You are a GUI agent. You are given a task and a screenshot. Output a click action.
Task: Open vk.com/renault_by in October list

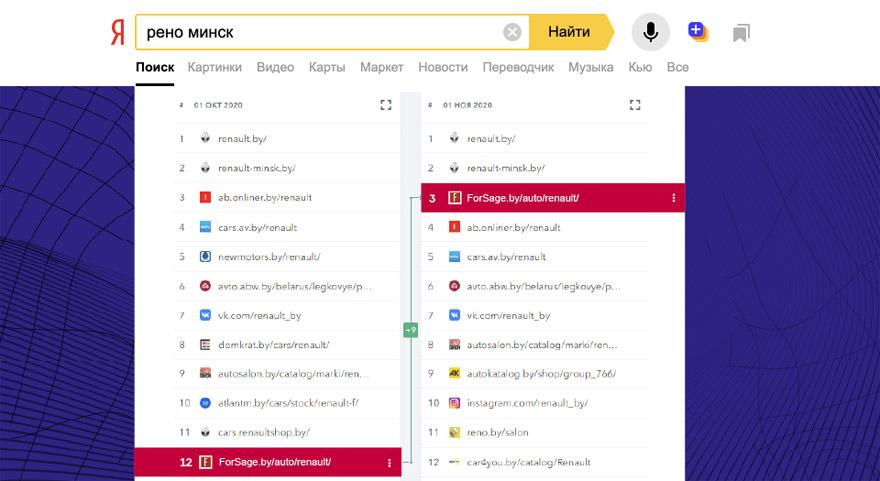point(259,315)
